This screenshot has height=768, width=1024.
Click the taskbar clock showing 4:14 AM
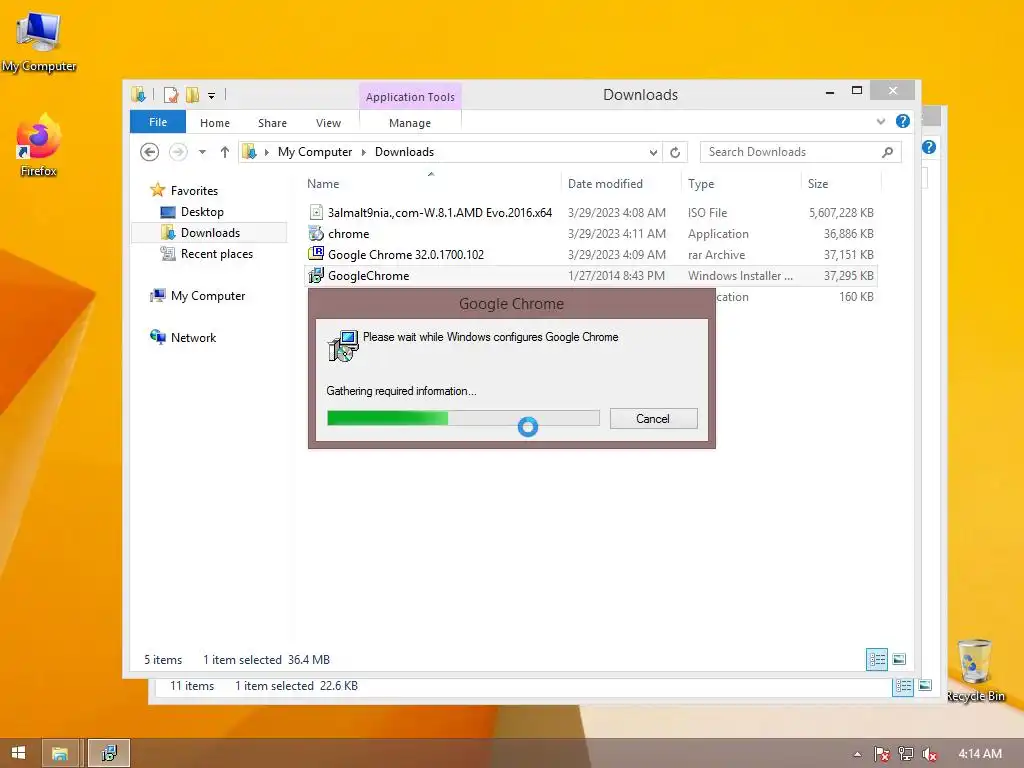(980, 754)
